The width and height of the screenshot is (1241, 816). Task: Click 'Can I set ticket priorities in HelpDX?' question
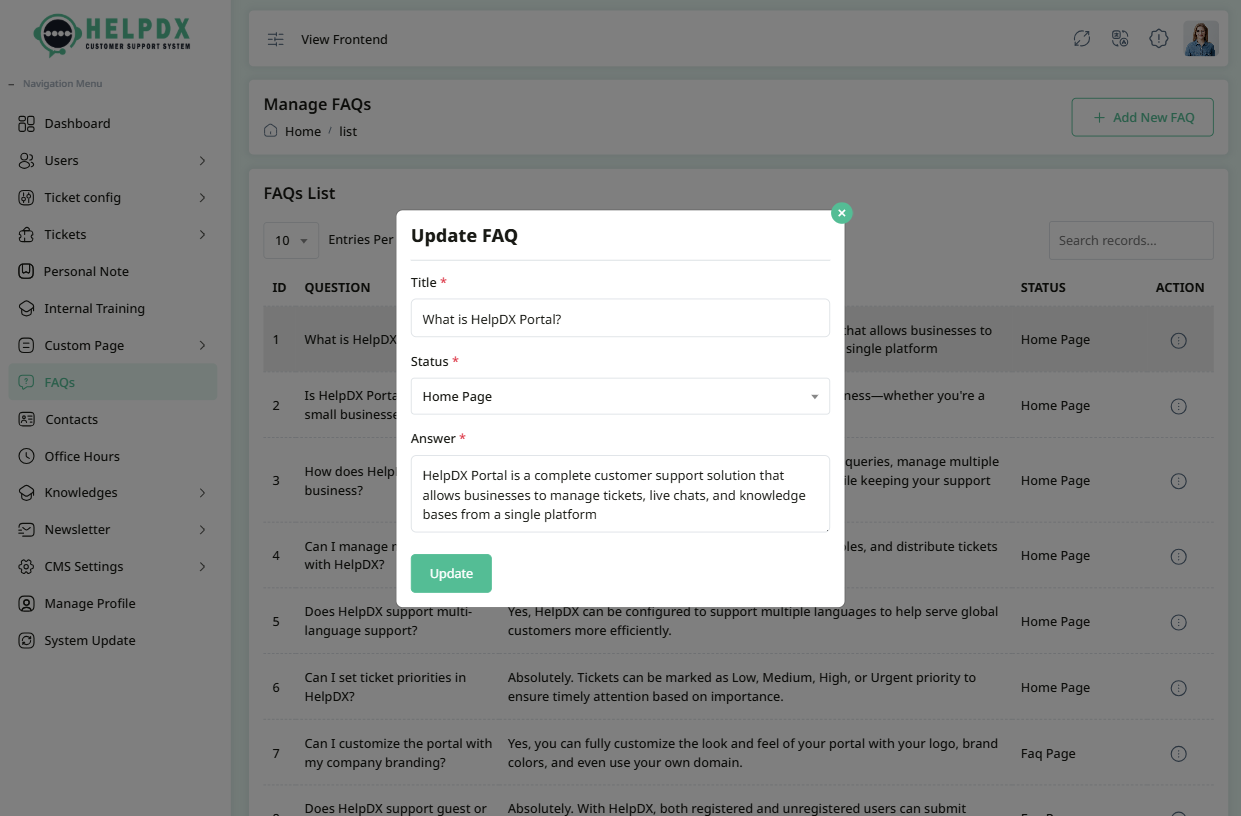tap(385, 687)
